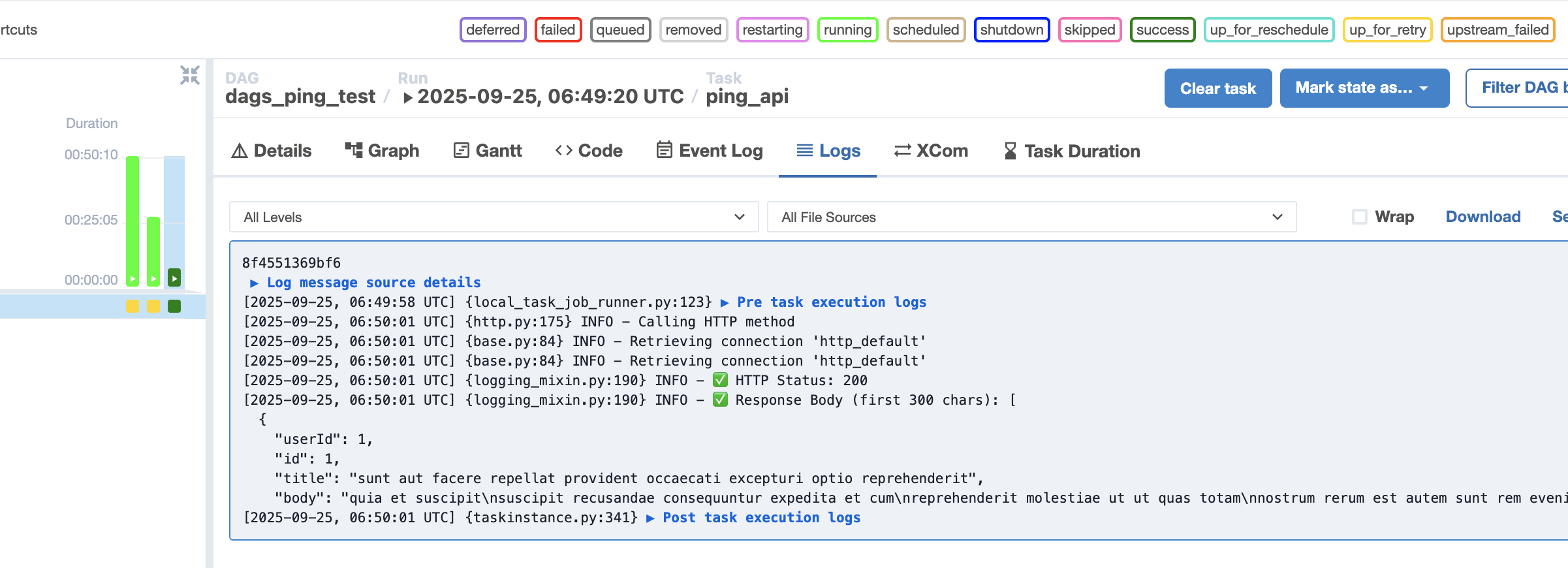Image resolution: width=1568 pixels, height=568 pixels.
Task: Enable the Wrap checkbox
Action: tap(1360, 217)
